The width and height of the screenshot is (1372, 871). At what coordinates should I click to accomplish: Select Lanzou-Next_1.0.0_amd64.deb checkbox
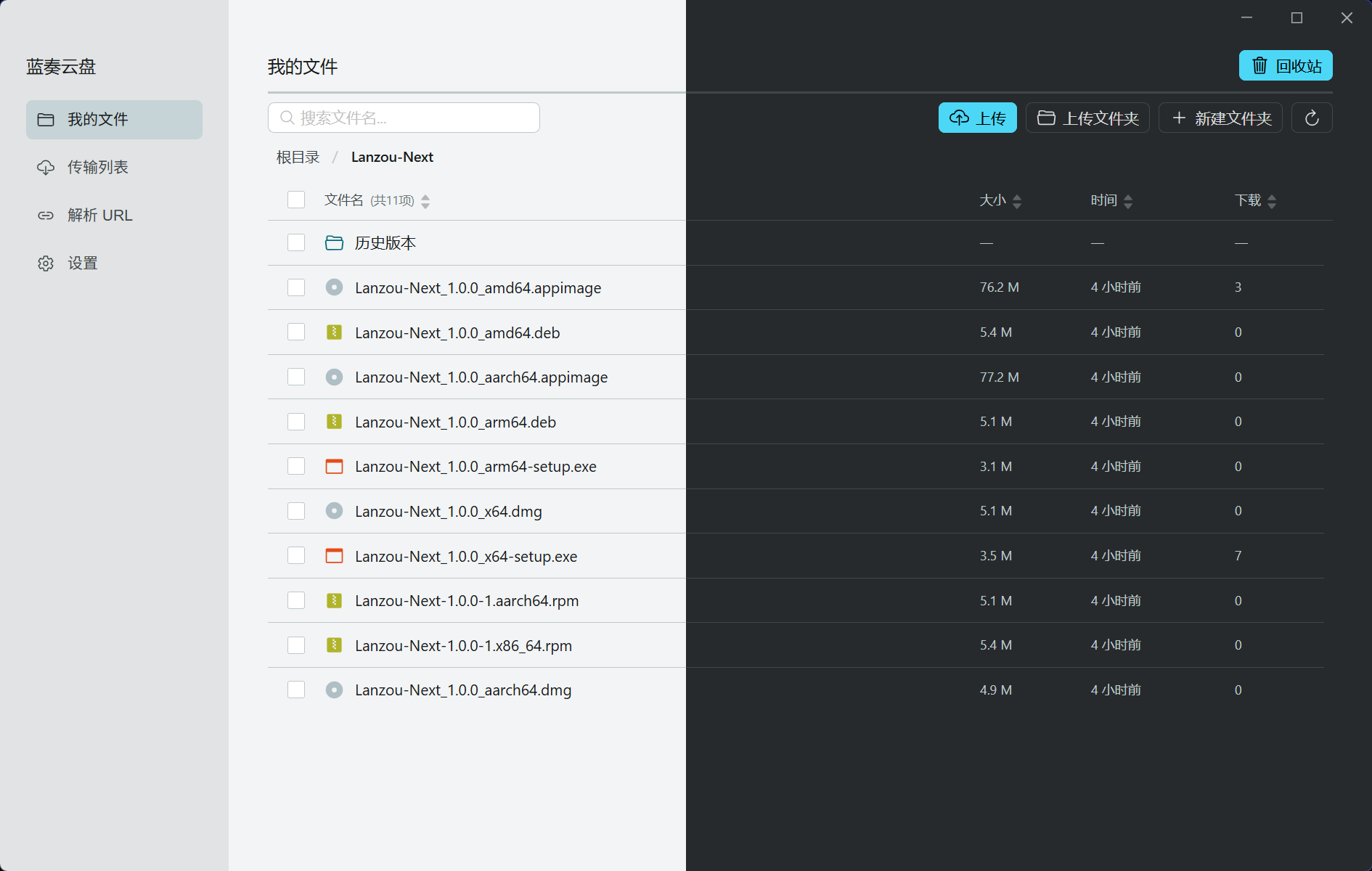[x=296, y=332]
